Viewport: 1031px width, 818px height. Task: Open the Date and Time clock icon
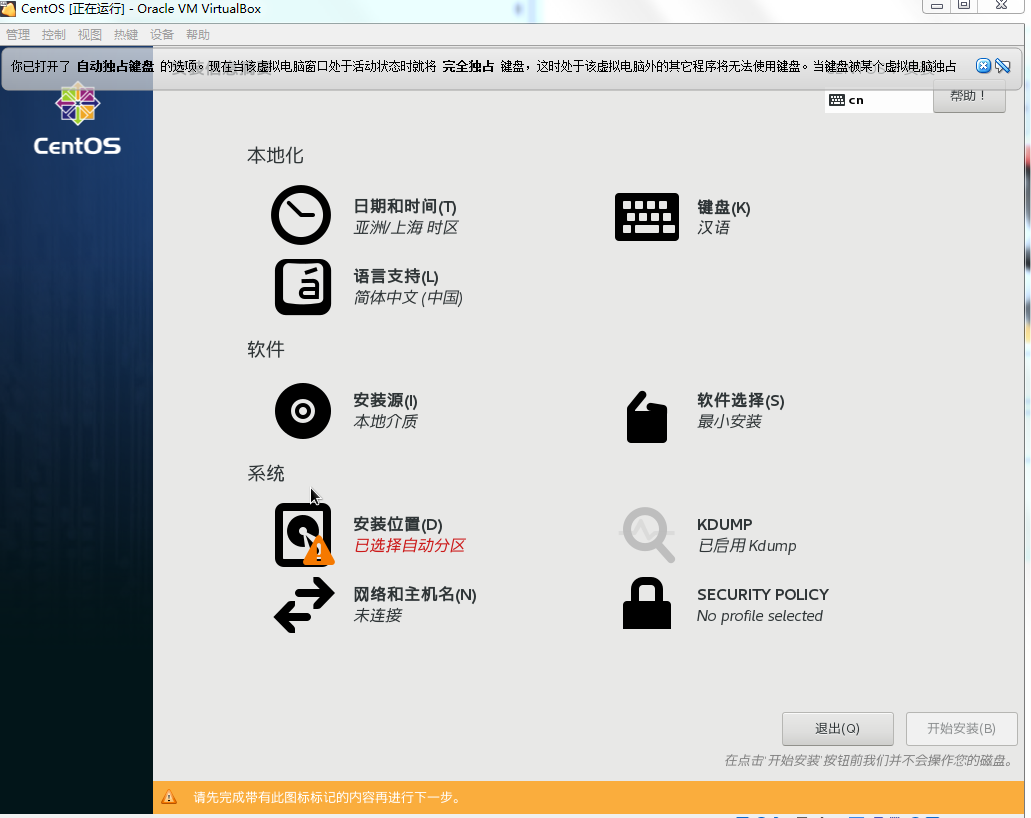(x=301, y=215)
